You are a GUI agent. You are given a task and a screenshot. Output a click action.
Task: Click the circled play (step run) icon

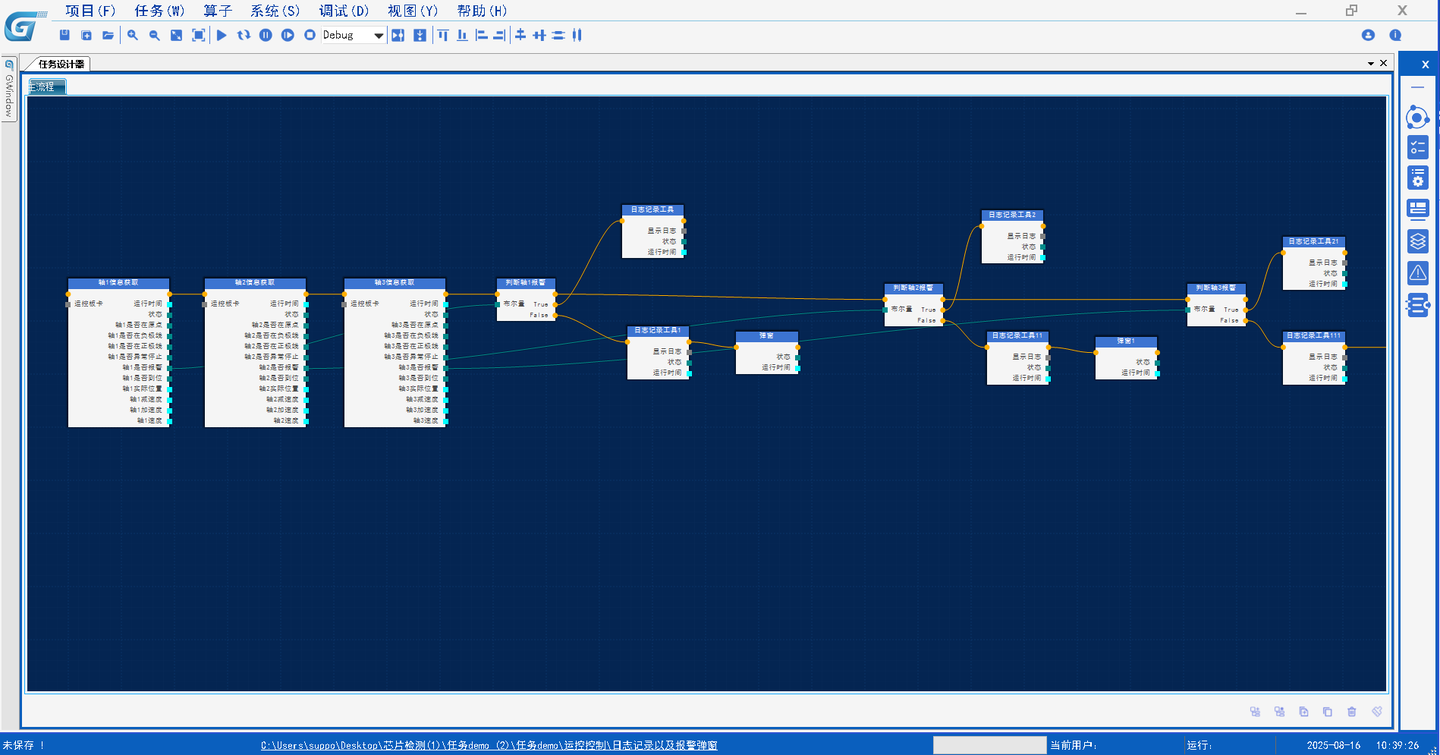288,35
